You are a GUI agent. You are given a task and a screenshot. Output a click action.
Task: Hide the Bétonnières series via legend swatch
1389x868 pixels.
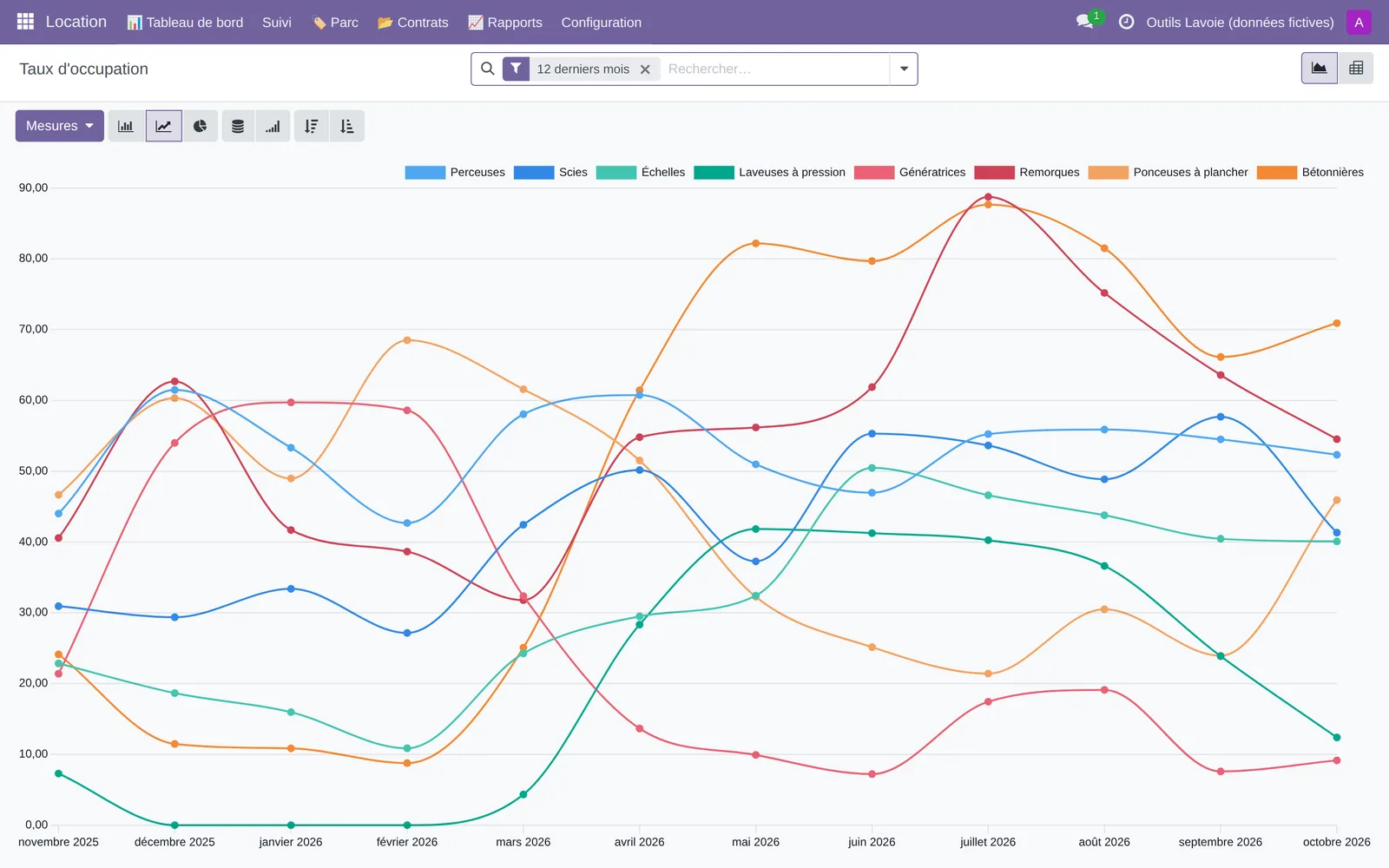point(1276,172)
